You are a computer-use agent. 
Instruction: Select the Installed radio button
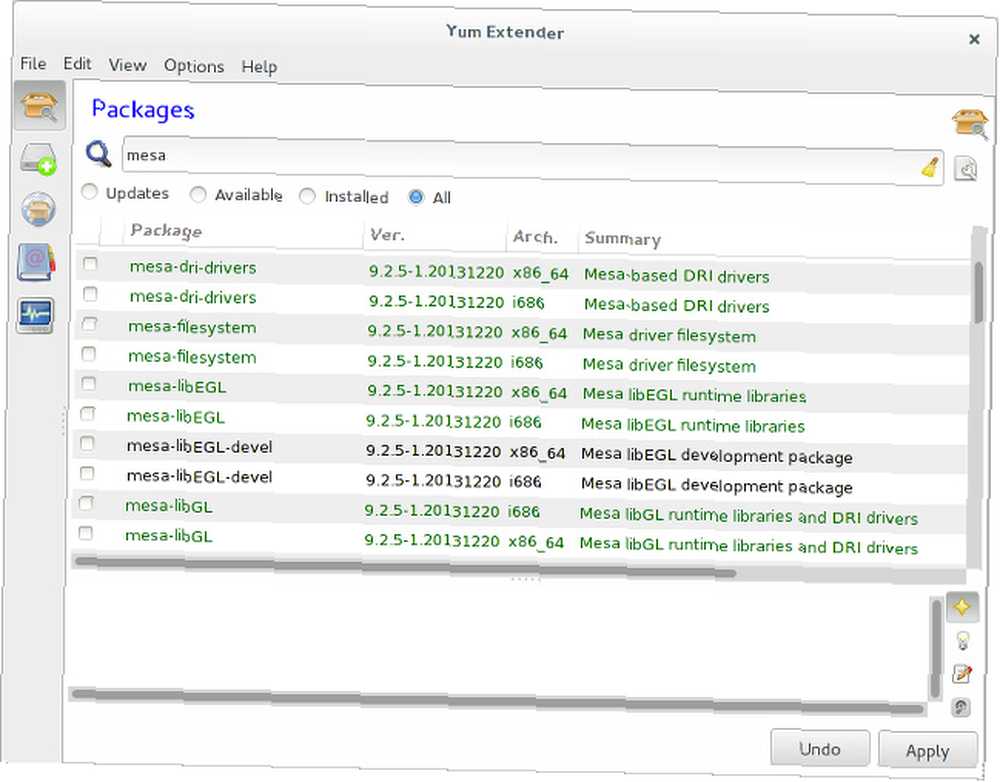point(307,196)
